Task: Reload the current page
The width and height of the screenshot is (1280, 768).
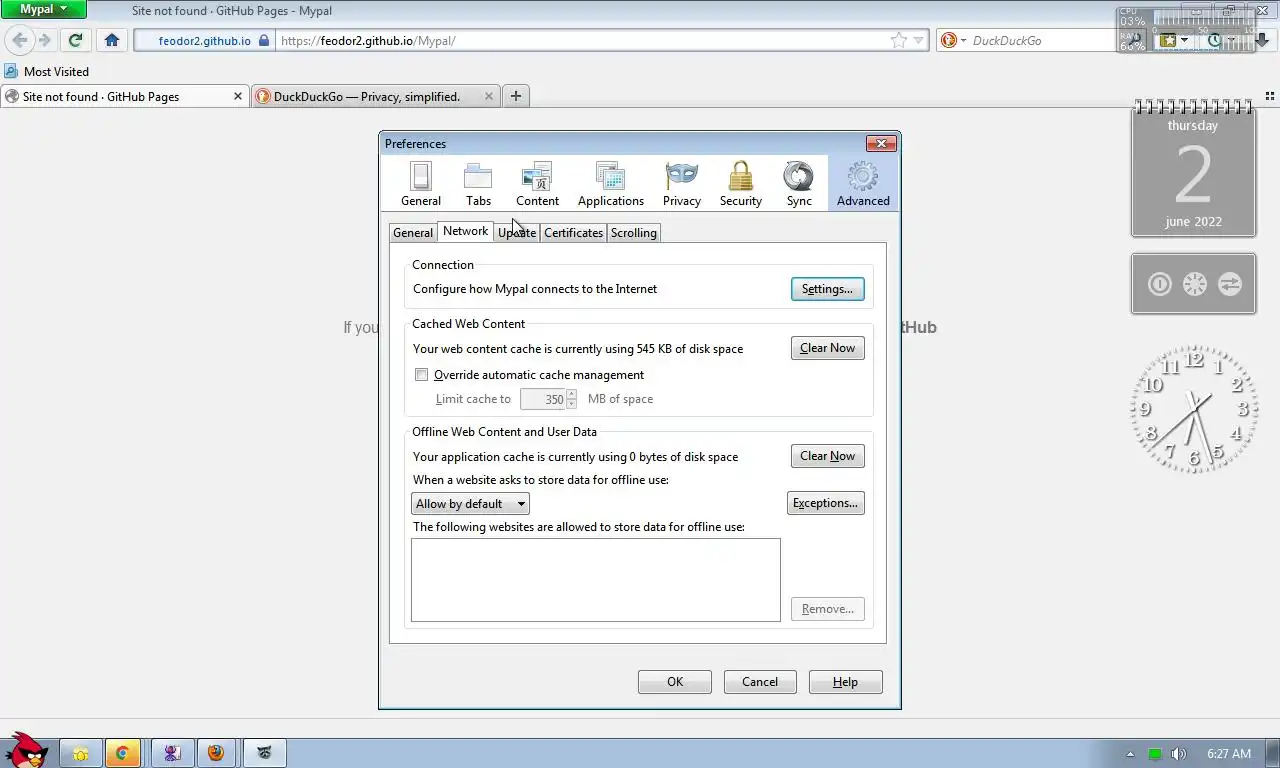Action: click(75, 41)
